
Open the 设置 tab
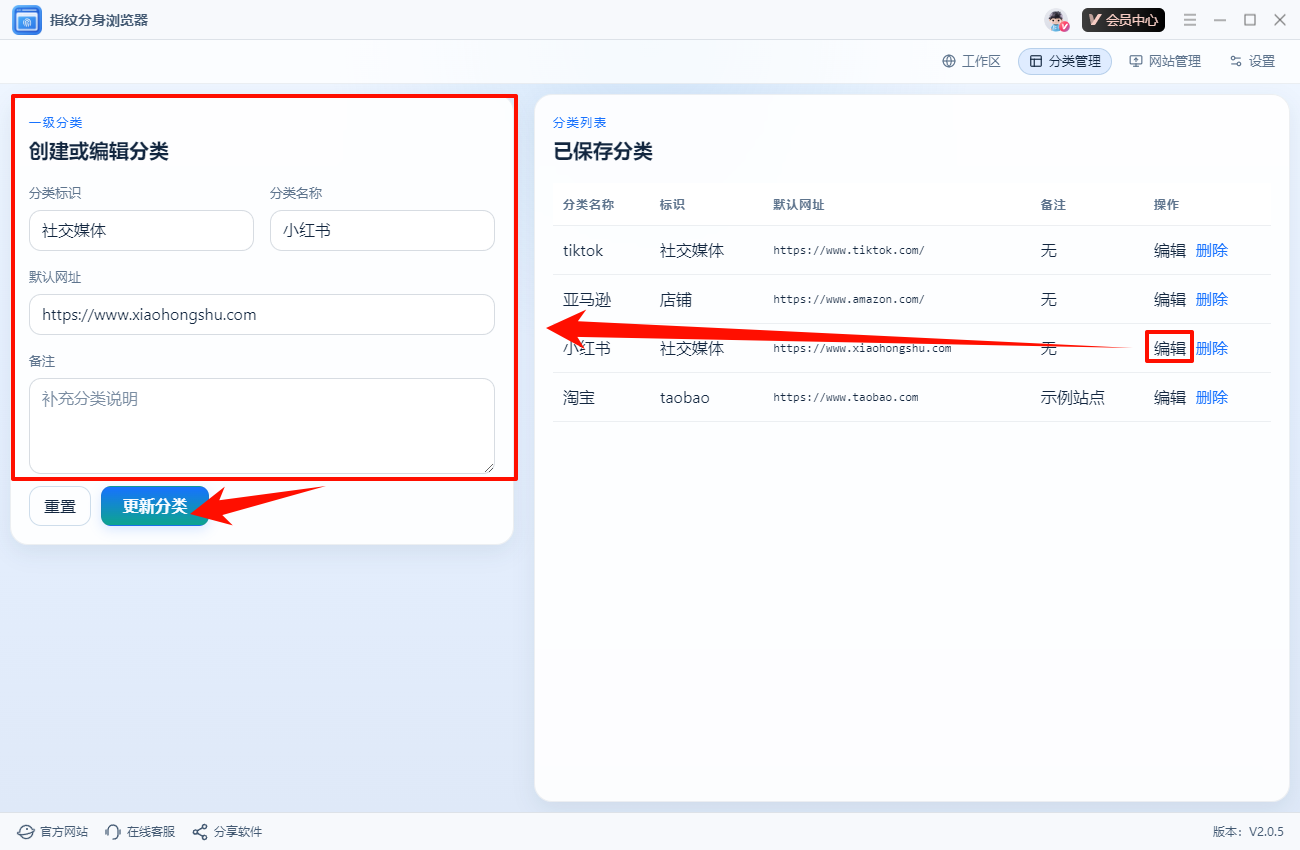pyautogui.click(x=1252, y=61)
